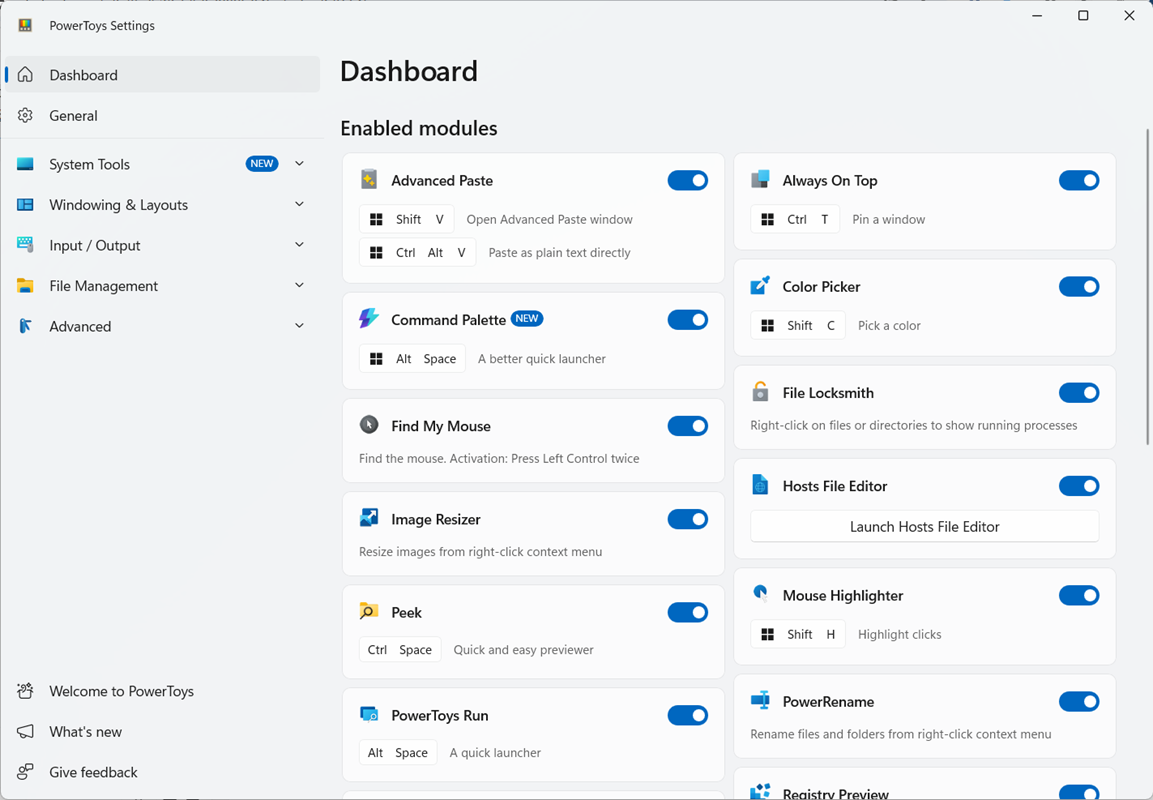
Task: Turn off Always On Top
Action: coord(1079,180)
